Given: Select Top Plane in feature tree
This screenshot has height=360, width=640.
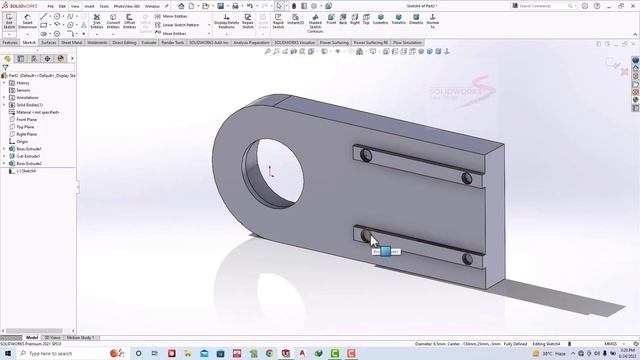Looking at the screenshot, I should (25, 127).
